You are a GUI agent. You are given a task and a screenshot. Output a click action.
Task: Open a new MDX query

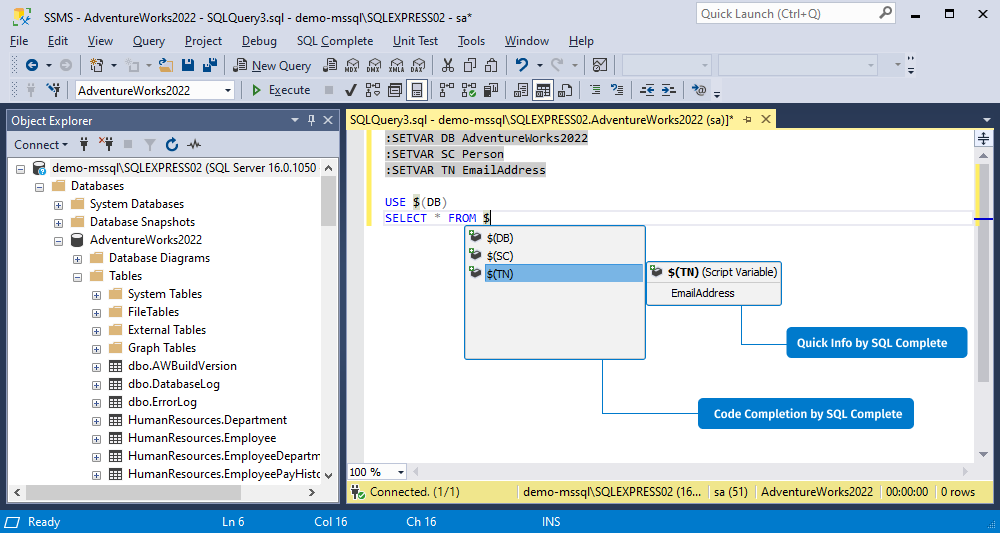[x=352, y=65]
